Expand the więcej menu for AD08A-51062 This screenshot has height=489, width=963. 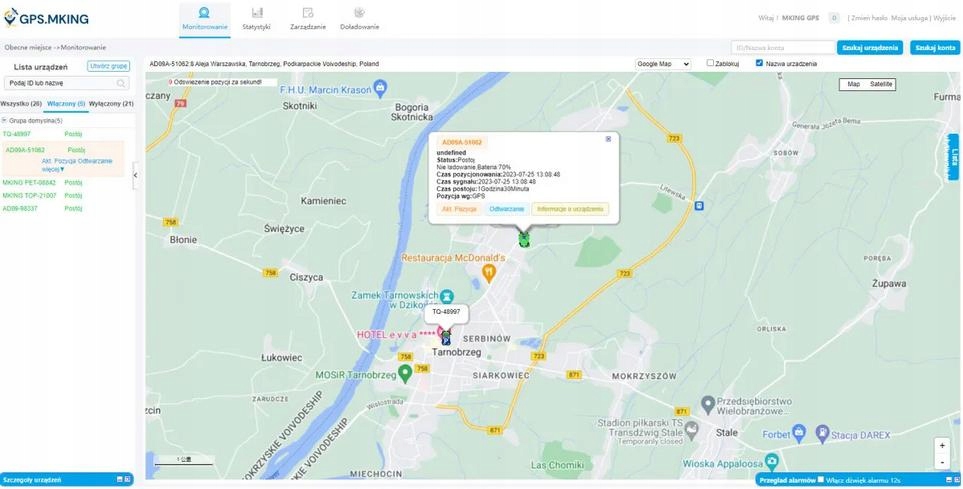pyautogui.click(x=55, y=170)
